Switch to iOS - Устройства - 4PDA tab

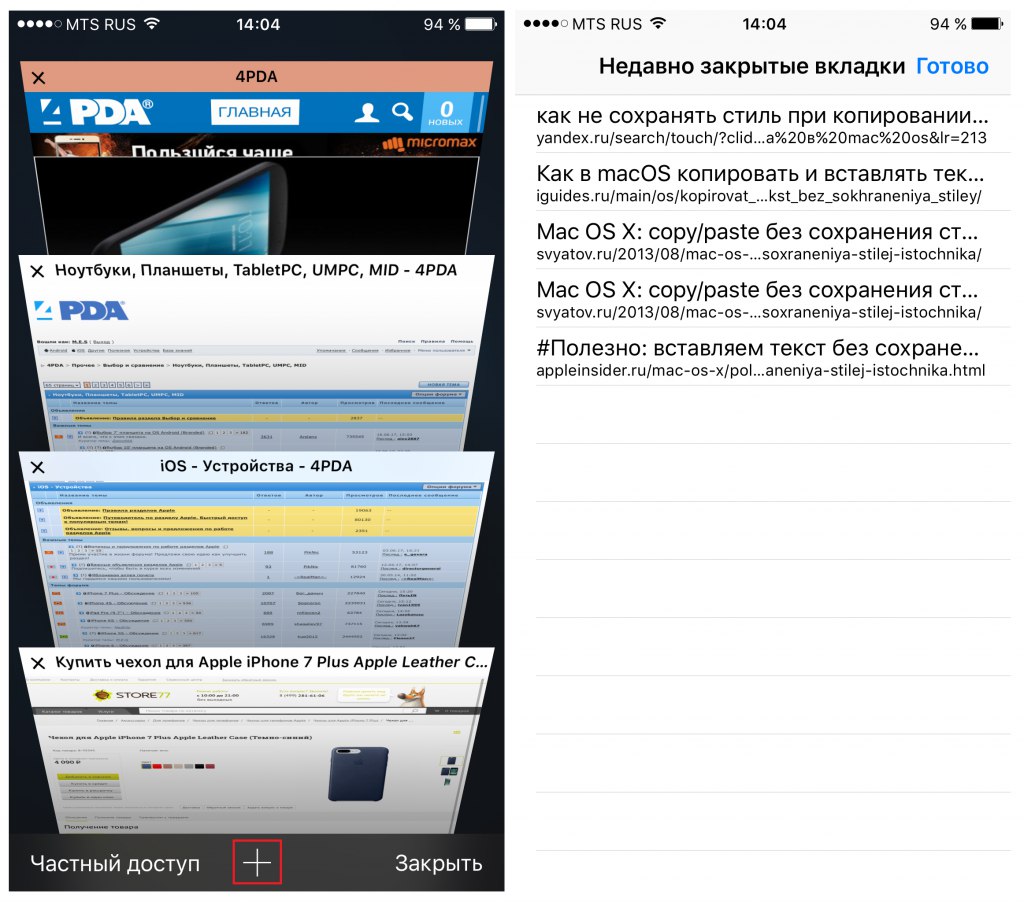click(256, 466)
